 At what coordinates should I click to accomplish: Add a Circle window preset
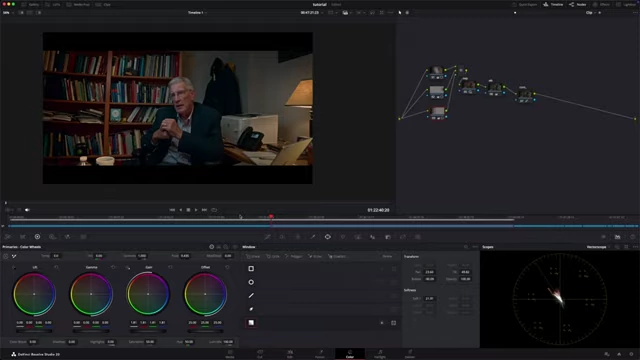pyautogui.click(x=273, y=256)
